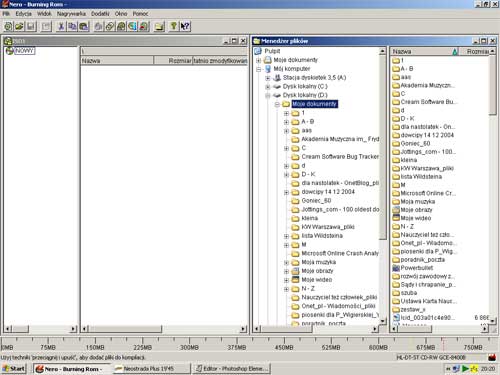Click the Paste toolbar icon

point(83,26)
